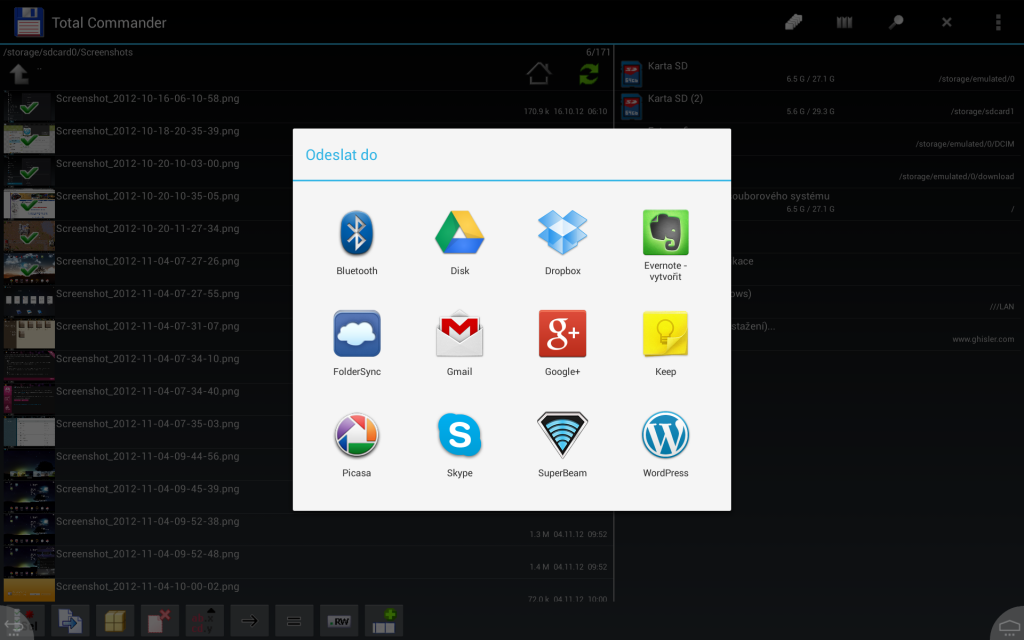Tap thumbnail of Screenshot_2012-11-04-07-31-07.png
The width and height of the screenshot is (1024, 640).
point(29,335)
